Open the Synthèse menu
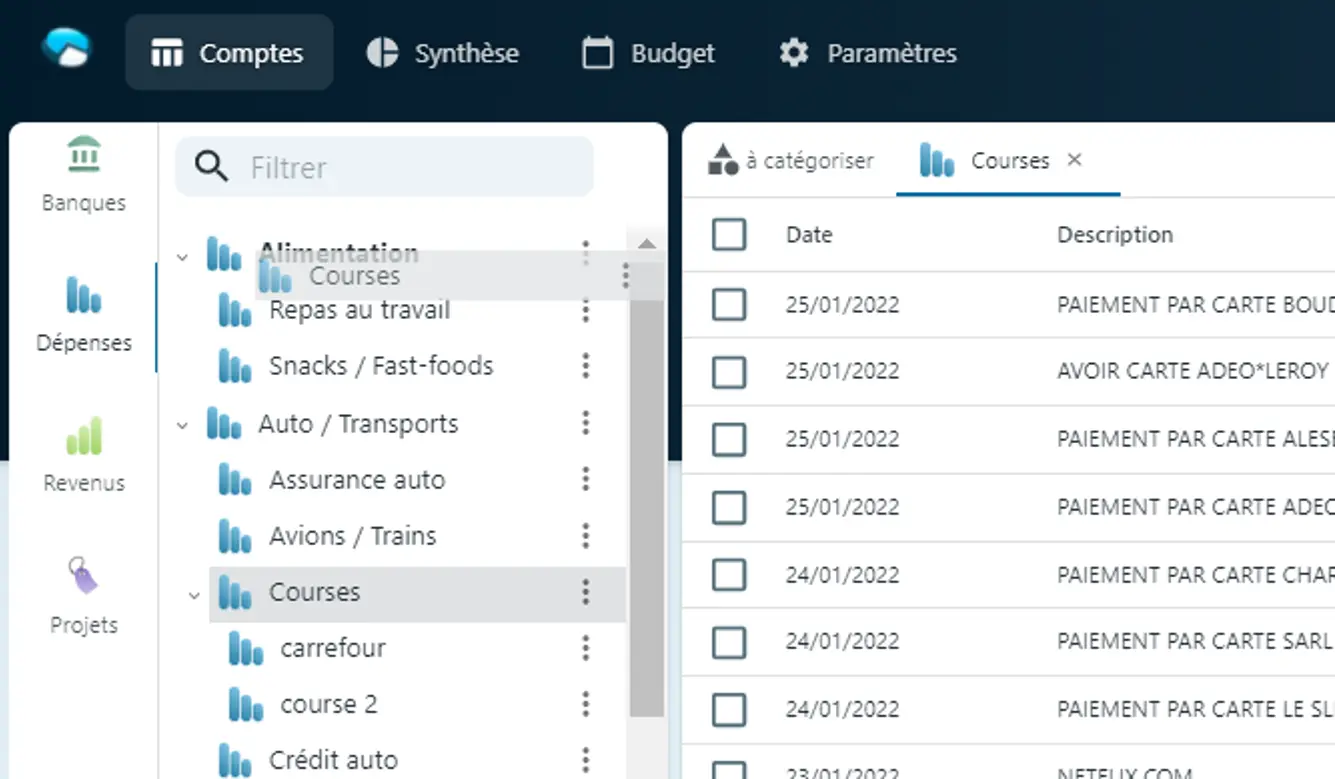 pyautogui.click(x=442, y=53)
